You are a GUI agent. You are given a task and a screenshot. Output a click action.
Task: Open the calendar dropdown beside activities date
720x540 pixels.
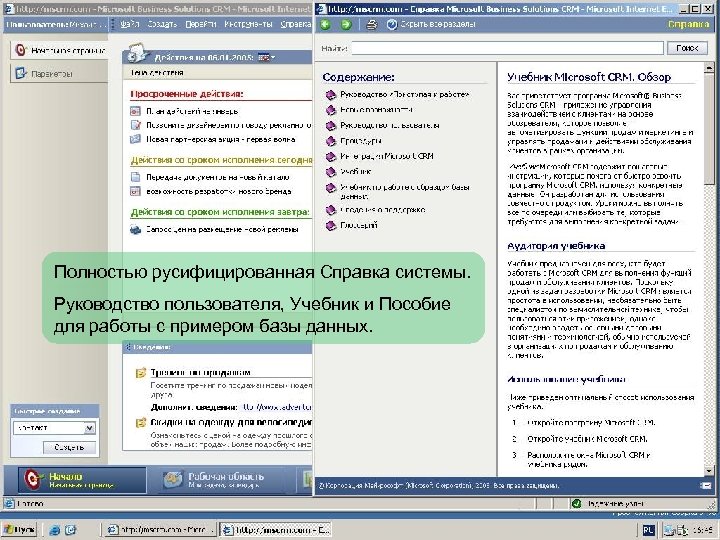pos(267,57)
